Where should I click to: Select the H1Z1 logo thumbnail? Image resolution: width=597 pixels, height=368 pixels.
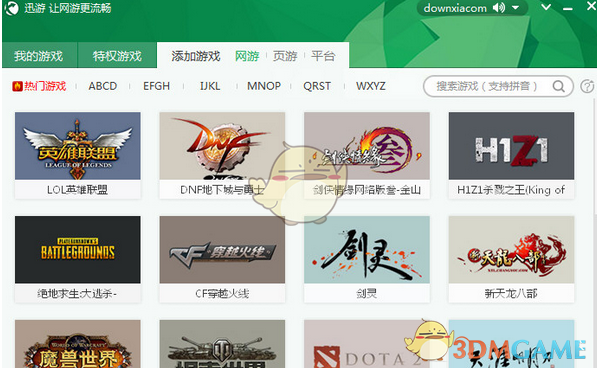click(511, 146)
